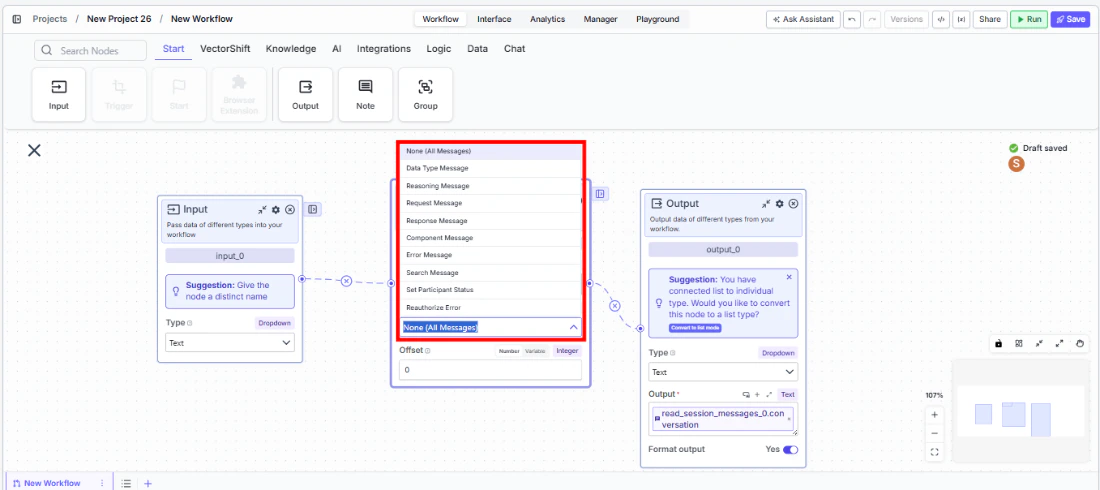Click the auto-layout grid icon
This screenshot has height=490, width=1100.
point(1019,344)
